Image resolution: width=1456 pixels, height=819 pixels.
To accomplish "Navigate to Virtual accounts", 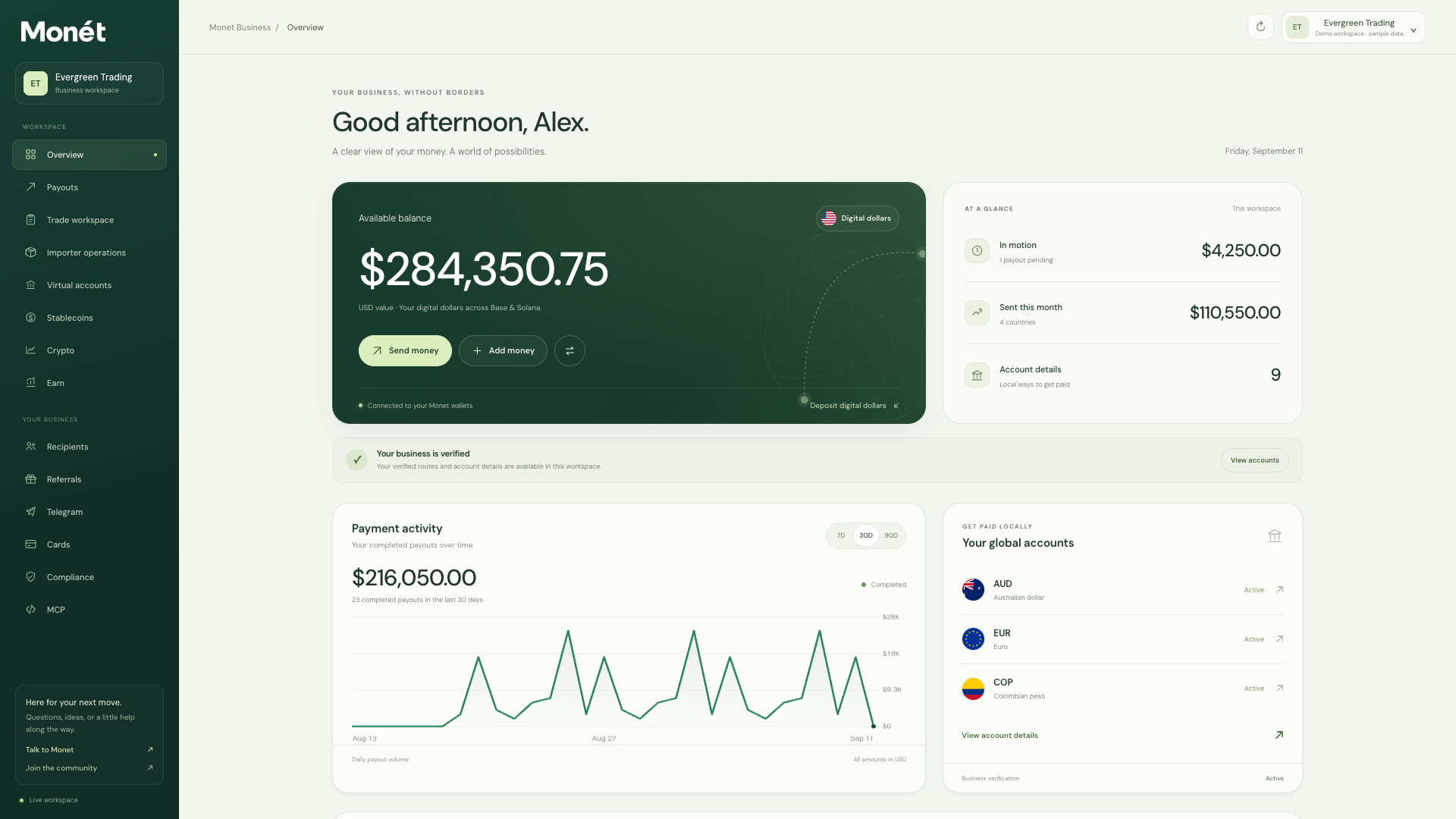I will tap(89, 285).
